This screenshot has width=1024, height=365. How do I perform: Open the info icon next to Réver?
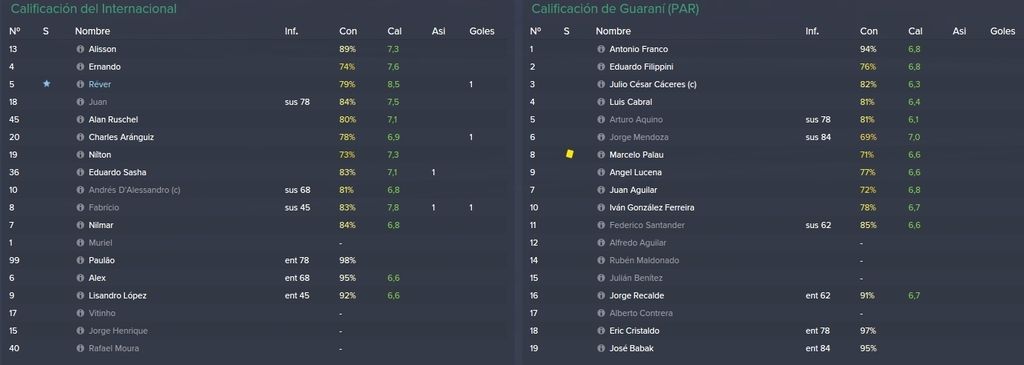pos(80,84)
